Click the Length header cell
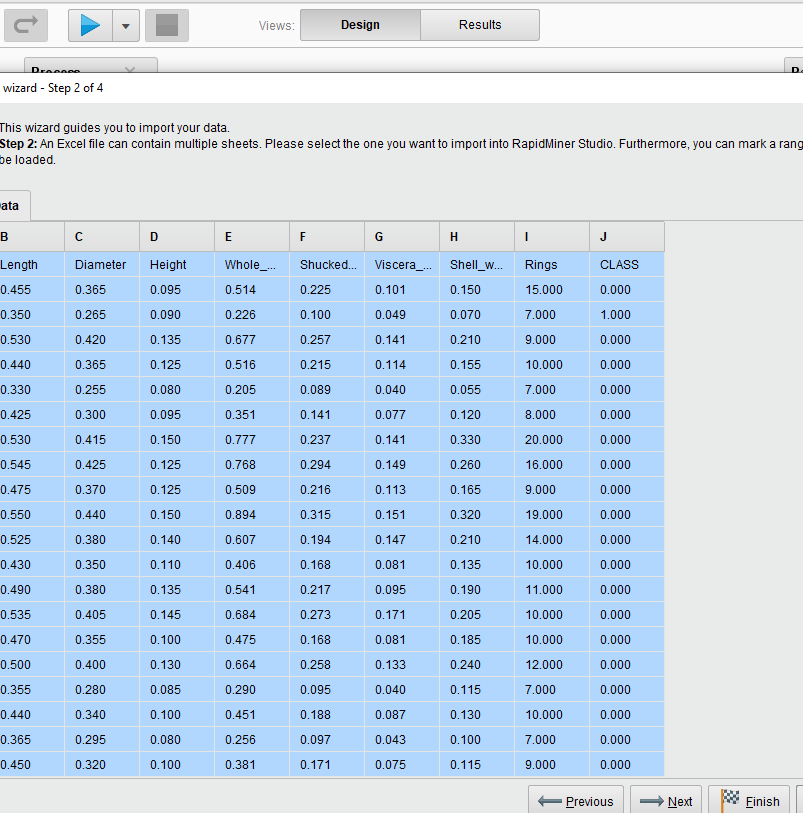Screen dimensions: 803x813 pyautogui.click(x=32, y=264)
